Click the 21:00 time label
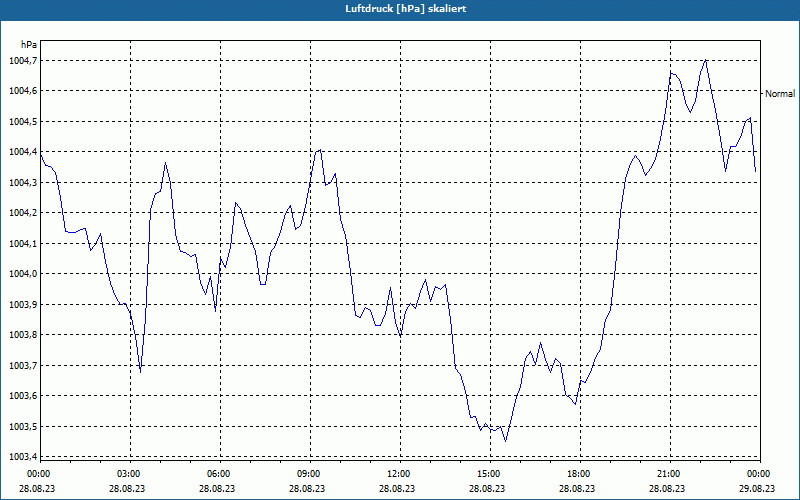800x500 pixels. [670, 474]
